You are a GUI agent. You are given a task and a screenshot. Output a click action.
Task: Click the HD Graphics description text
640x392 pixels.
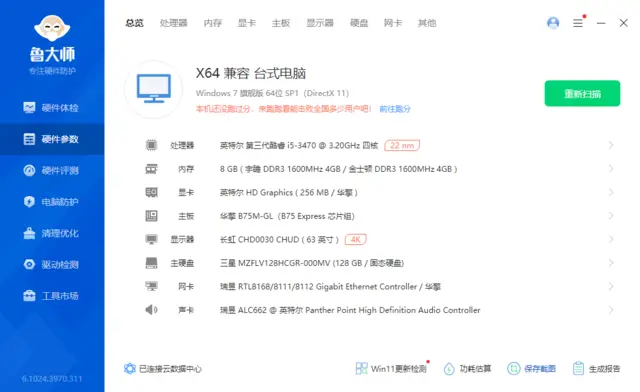coord(289,192)
